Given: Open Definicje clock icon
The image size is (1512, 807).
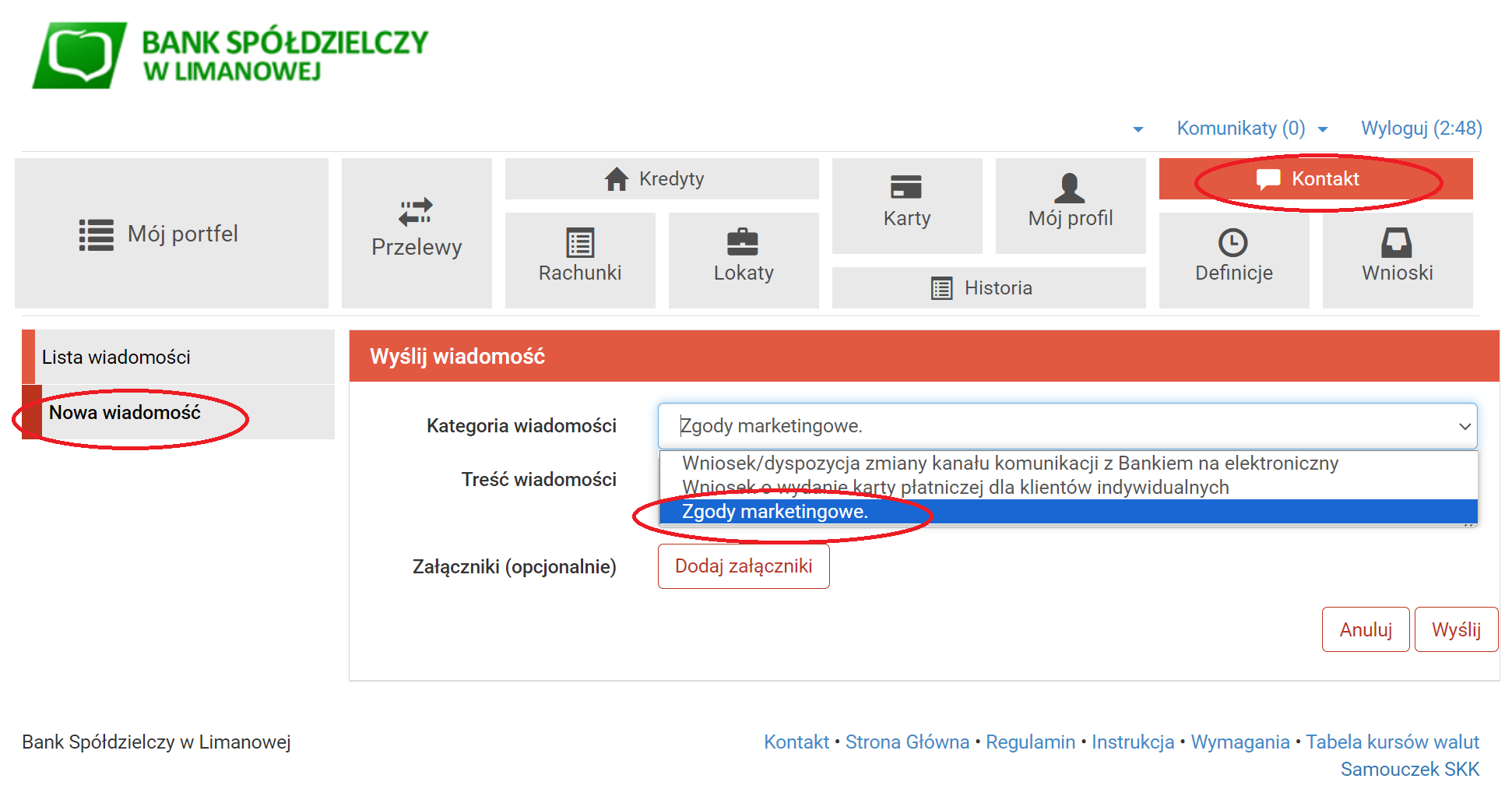Looking at the screenshot, I should 1233,243.
